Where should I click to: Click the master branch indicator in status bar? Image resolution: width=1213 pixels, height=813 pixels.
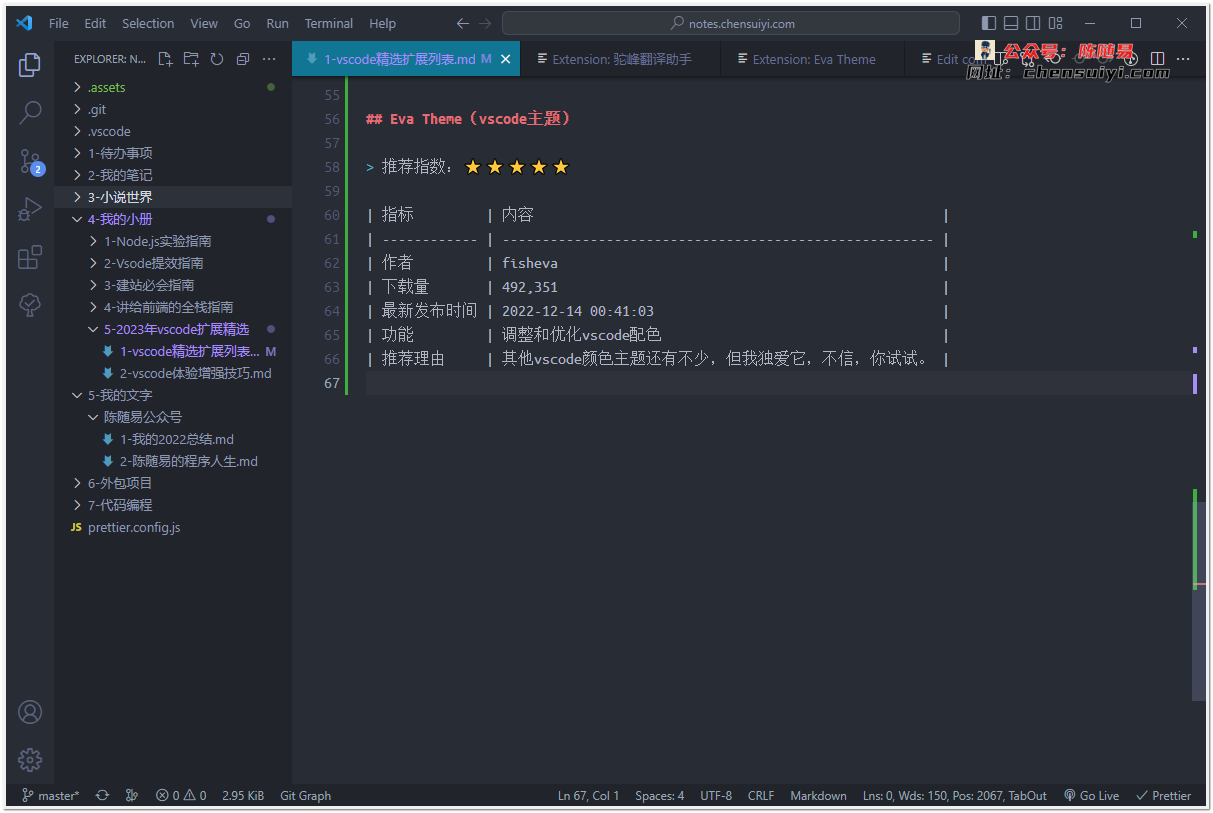50,795
